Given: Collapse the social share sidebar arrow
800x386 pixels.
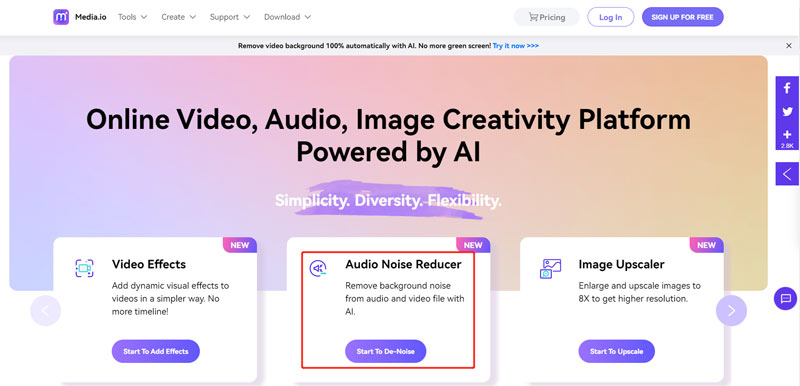Looking at the screenshot, I should pyautogui.click(x=787, y=174).
